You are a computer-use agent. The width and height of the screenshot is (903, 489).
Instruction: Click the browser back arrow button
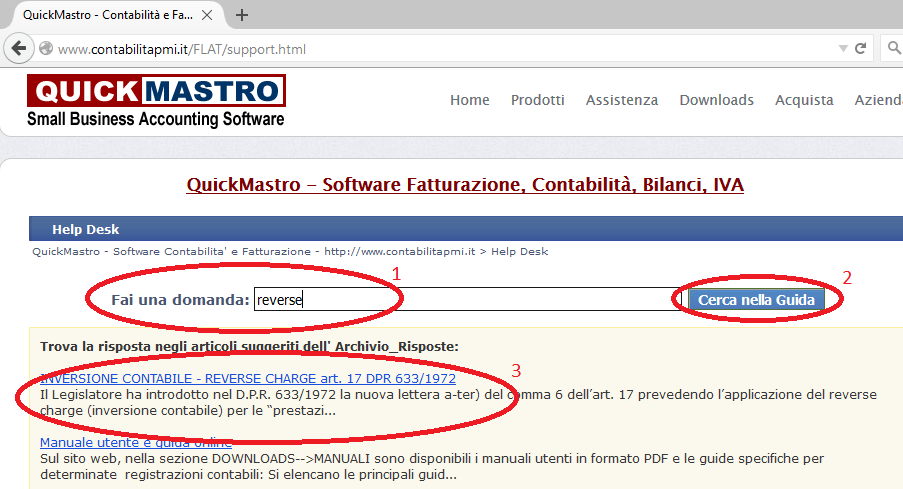19,48
